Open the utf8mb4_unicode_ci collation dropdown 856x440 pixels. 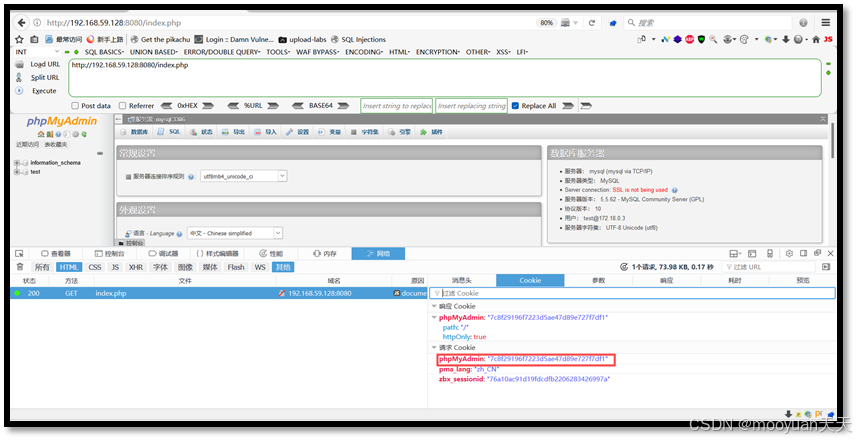click(243, 176)
